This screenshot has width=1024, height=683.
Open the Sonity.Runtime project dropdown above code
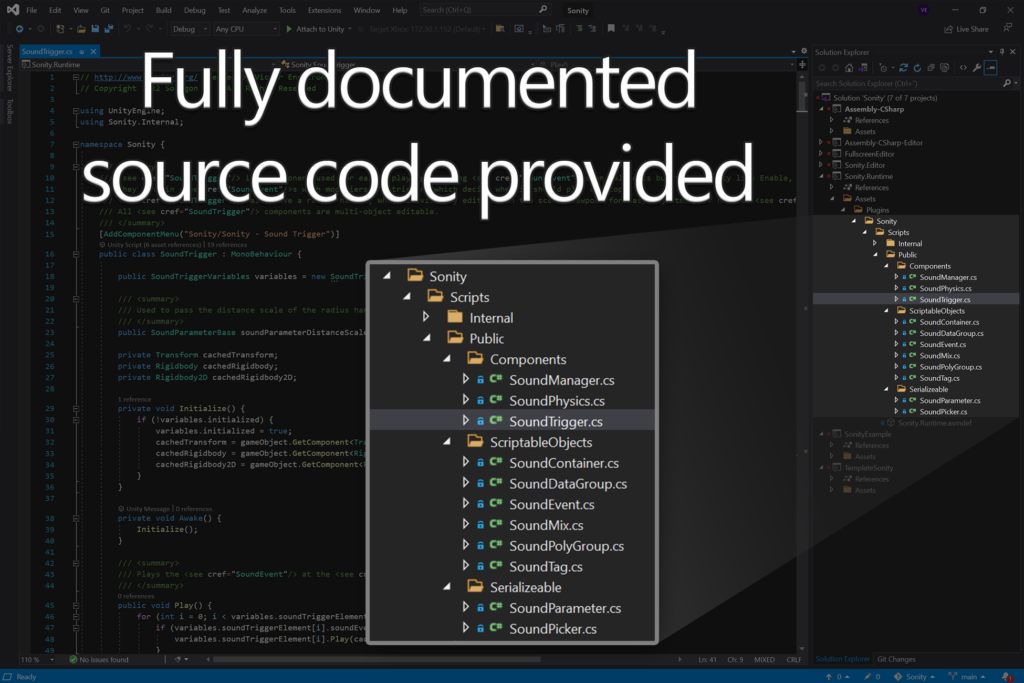[148, 65]
